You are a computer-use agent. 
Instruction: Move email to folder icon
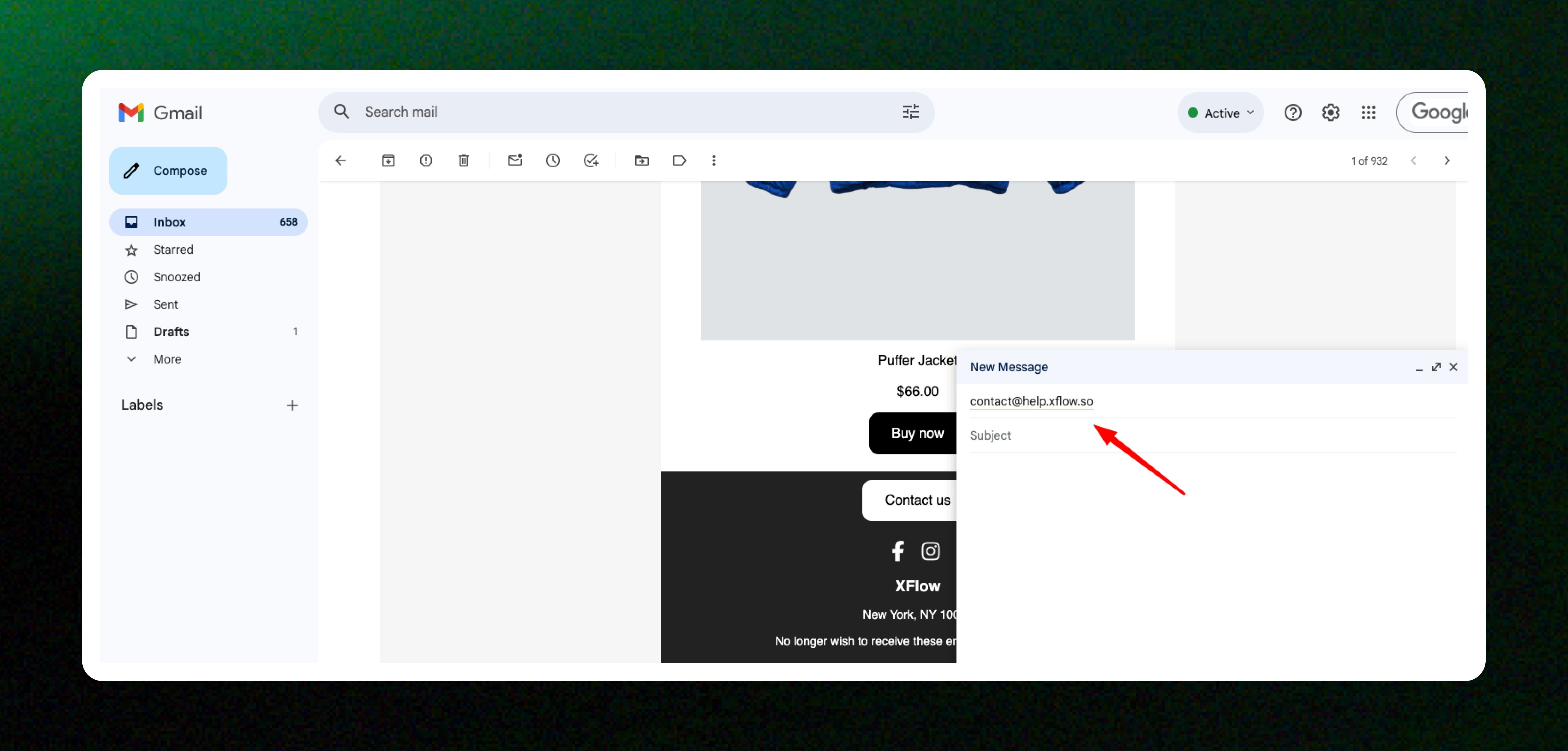[x=642, y=161]
